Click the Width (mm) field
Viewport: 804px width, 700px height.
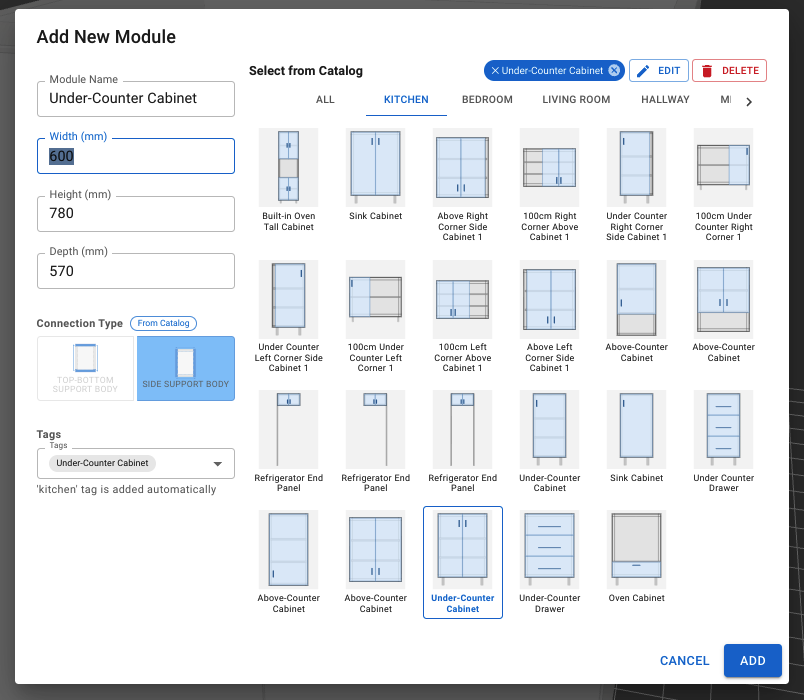(x=136, y=156)
